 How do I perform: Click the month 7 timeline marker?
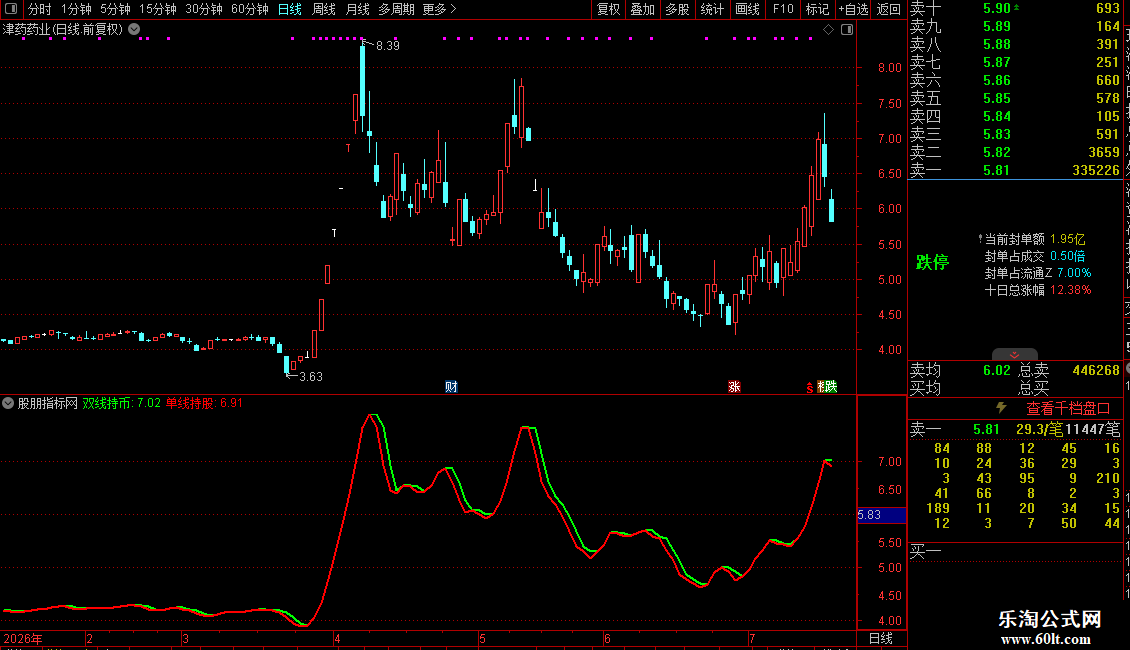coord(752,638)
